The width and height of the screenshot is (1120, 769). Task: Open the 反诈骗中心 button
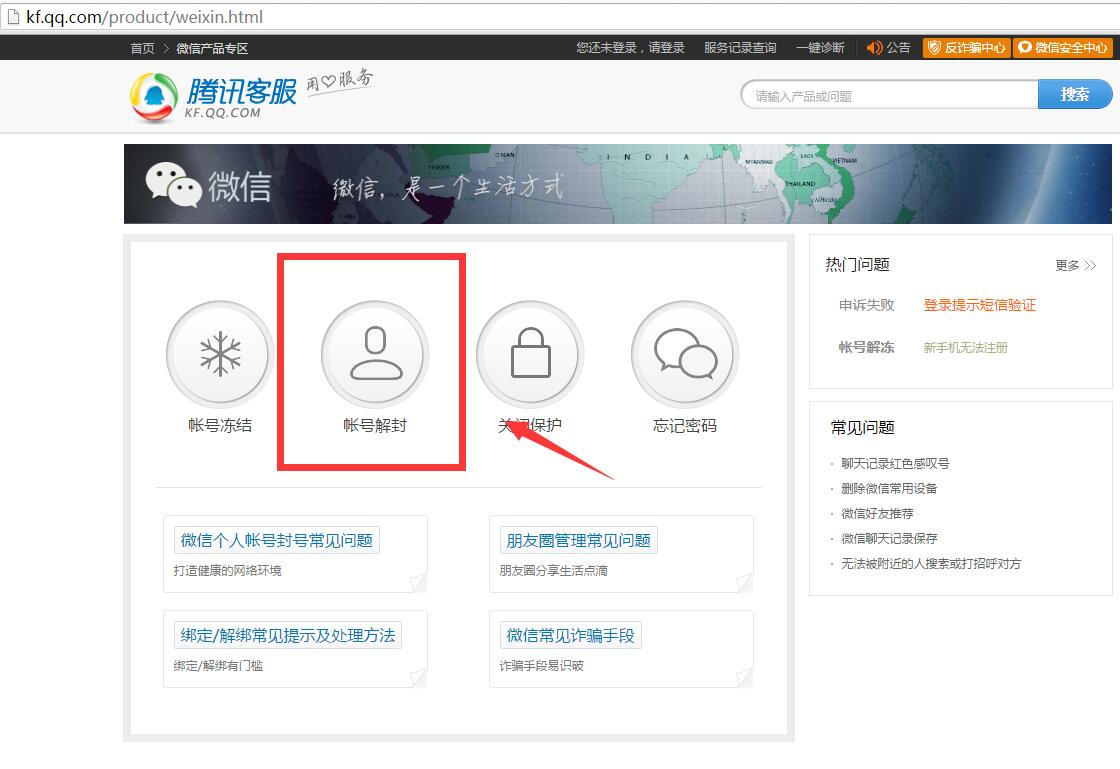966,48
